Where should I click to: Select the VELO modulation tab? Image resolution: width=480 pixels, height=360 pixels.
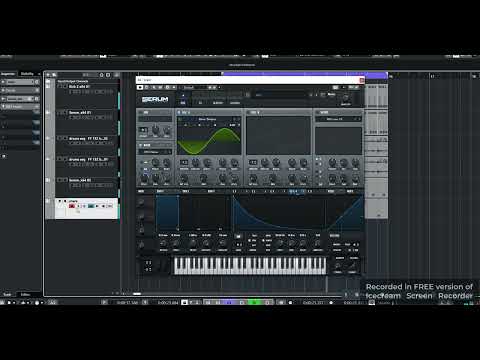point(331,191)
